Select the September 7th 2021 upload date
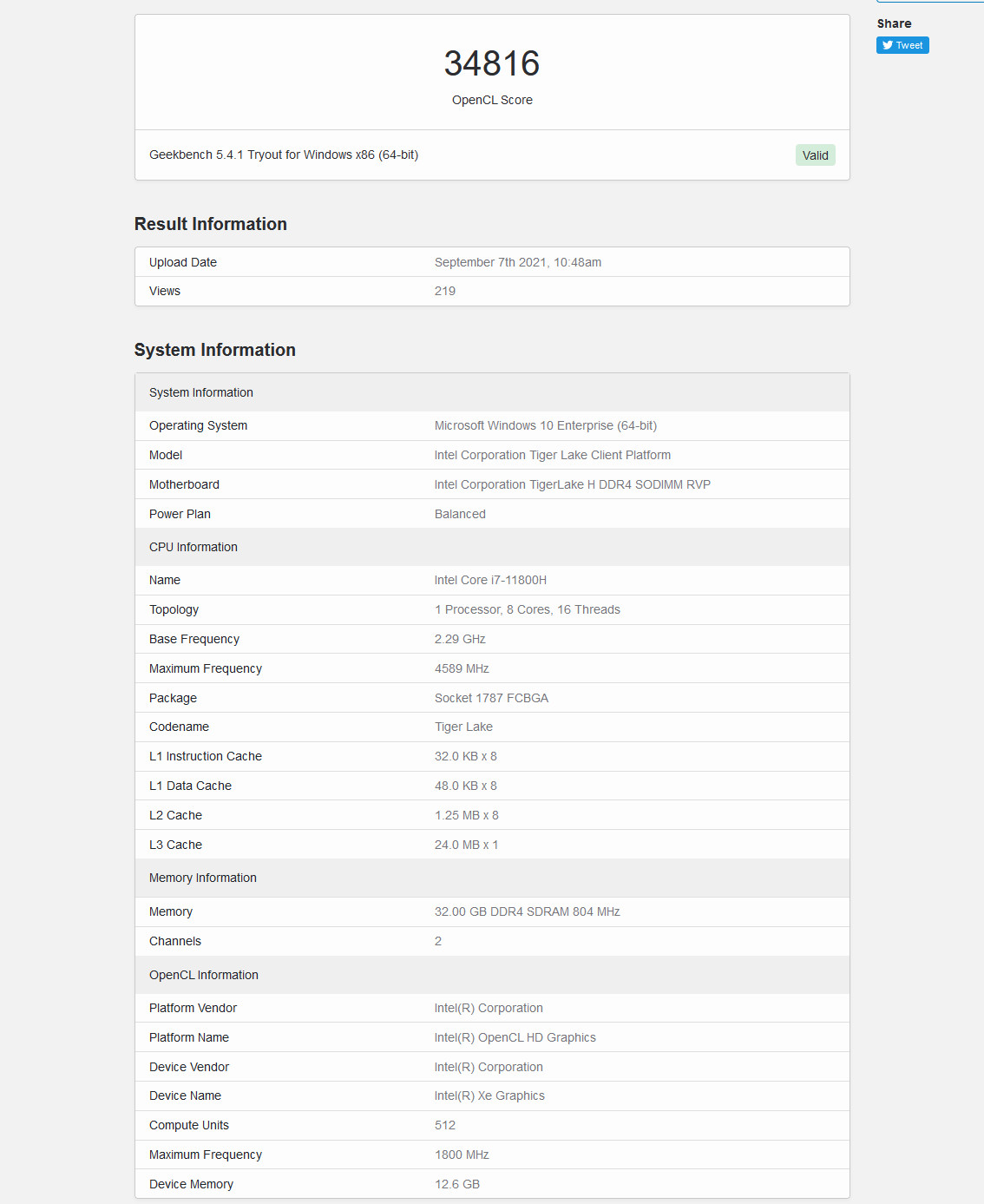 click(x=518, y=262)
